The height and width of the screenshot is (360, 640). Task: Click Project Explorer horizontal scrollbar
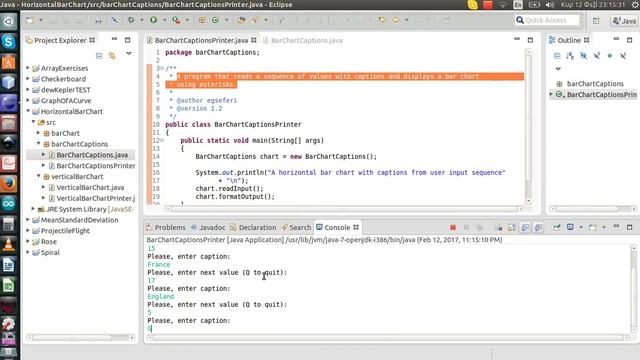coord(80,337)
